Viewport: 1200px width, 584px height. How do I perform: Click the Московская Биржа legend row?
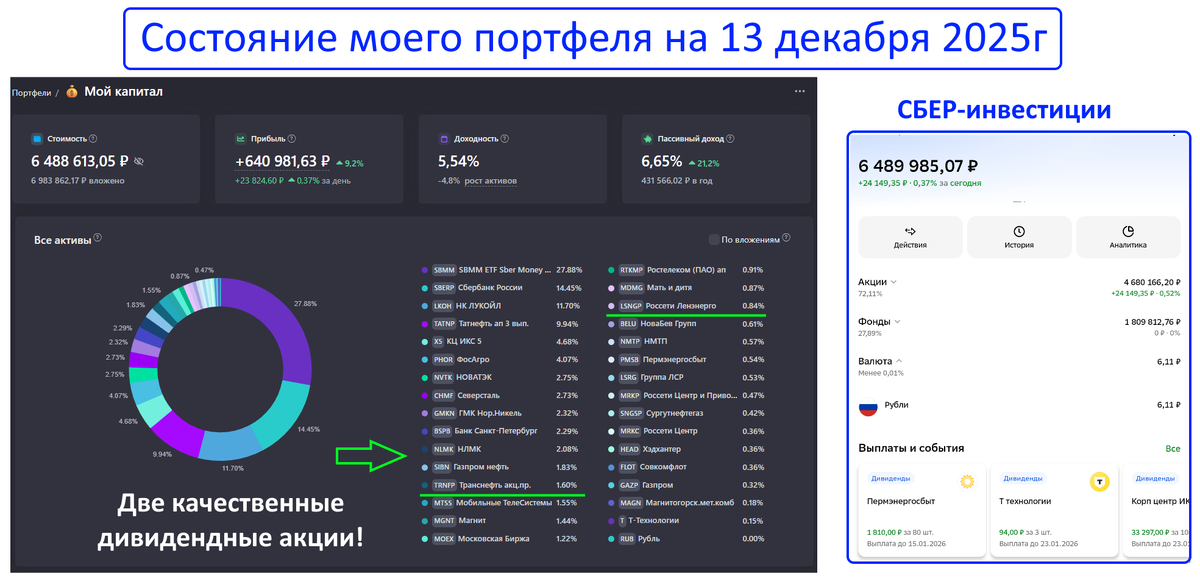tap(502, 539)
